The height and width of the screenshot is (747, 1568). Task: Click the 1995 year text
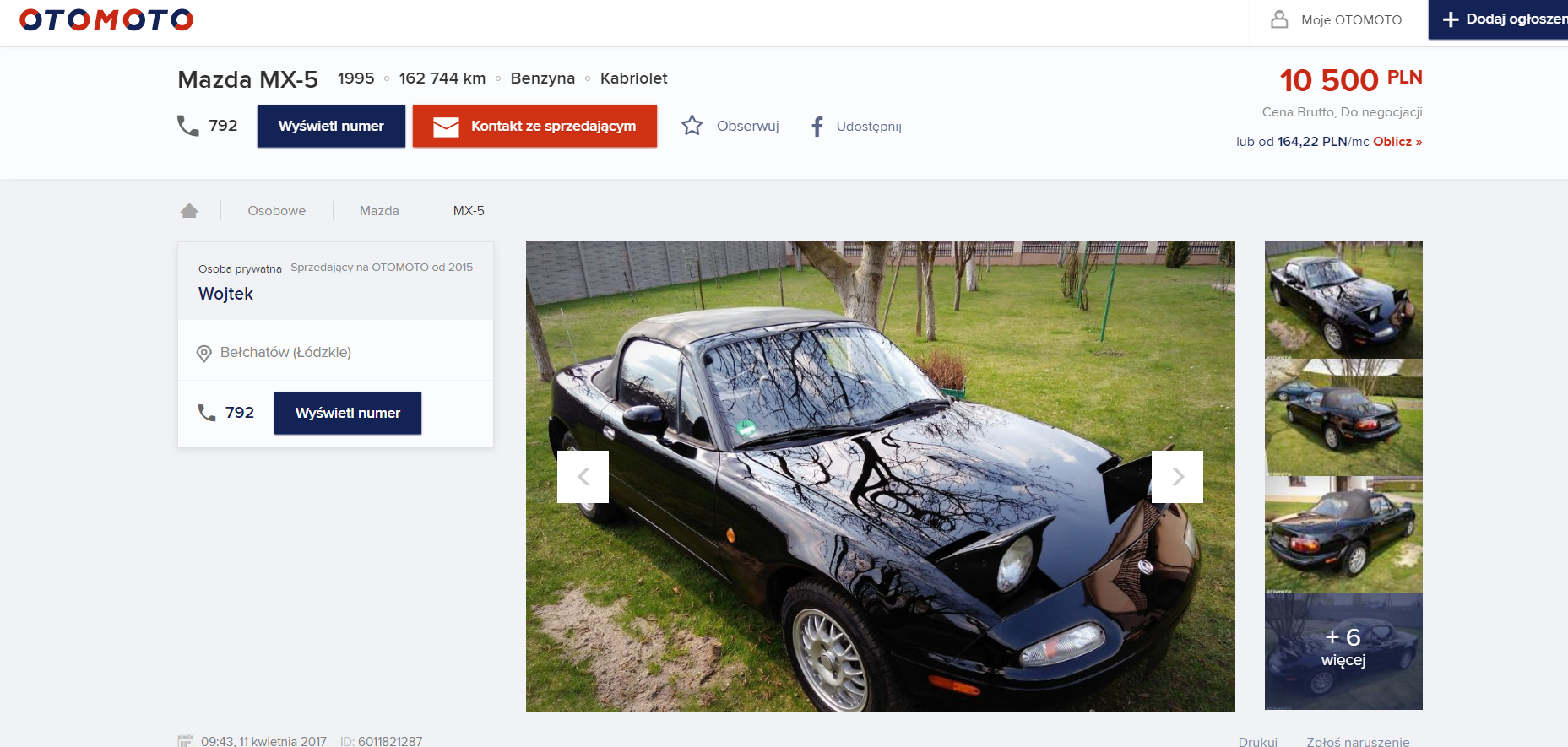pyautogui.click(x=355, y=78)
